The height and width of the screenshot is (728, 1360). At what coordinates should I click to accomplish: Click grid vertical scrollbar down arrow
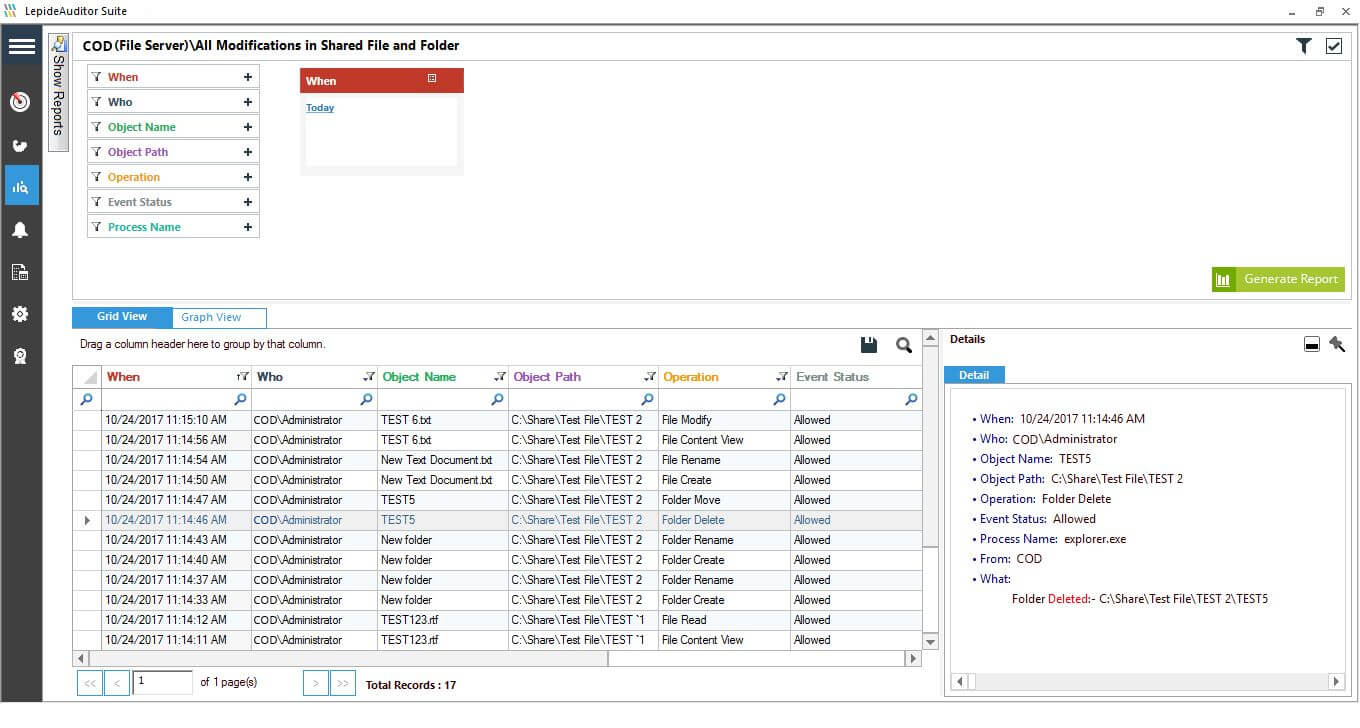tap(930, 642)
